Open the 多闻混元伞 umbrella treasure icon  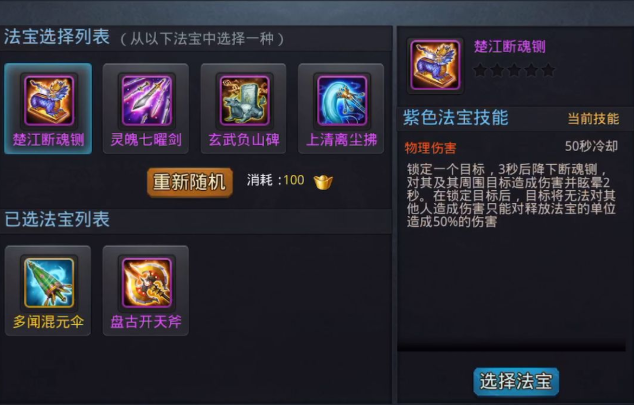(x=49, y=283)
